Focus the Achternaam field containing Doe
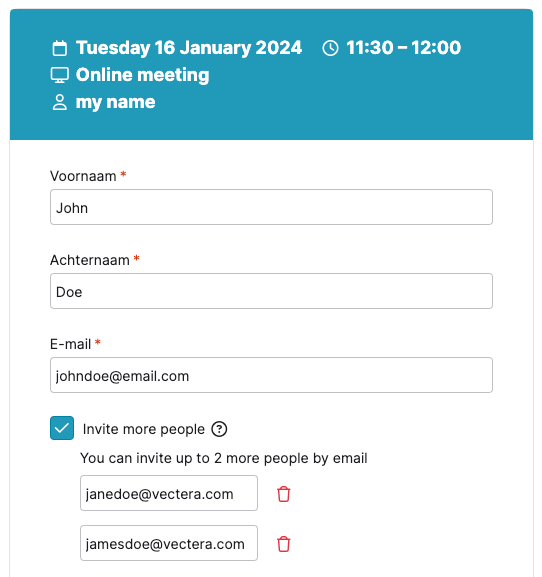 pyautogui.click(x=271, y=291)
